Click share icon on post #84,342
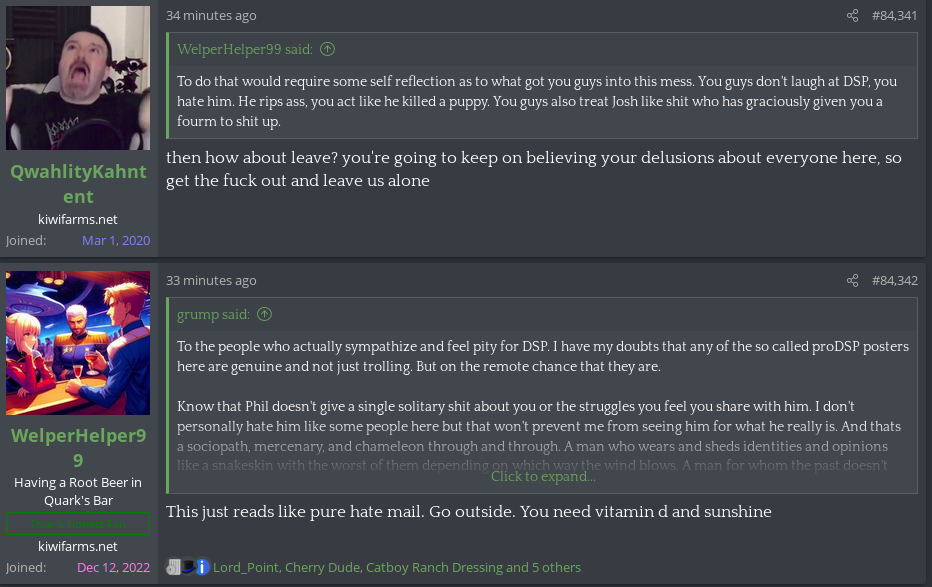This screenshot has width=932, height=587. 852,280
